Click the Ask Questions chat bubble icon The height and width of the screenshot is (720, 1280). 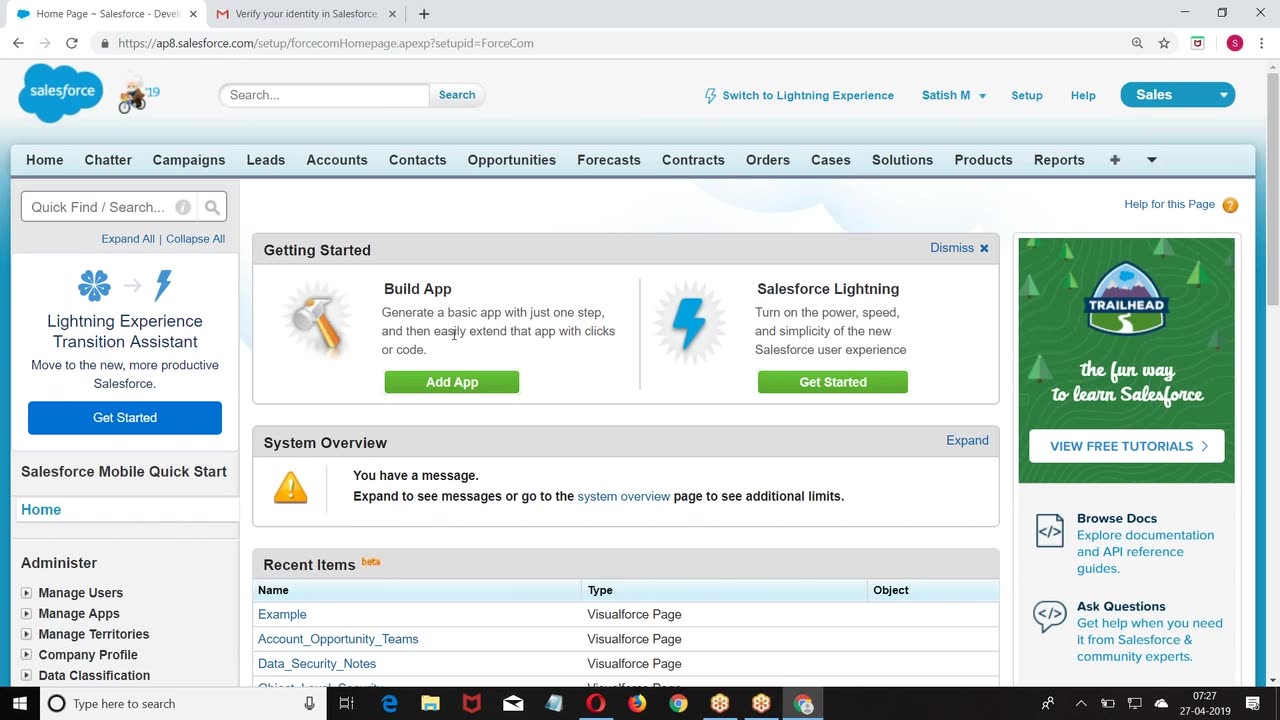tap(1050, 616)
